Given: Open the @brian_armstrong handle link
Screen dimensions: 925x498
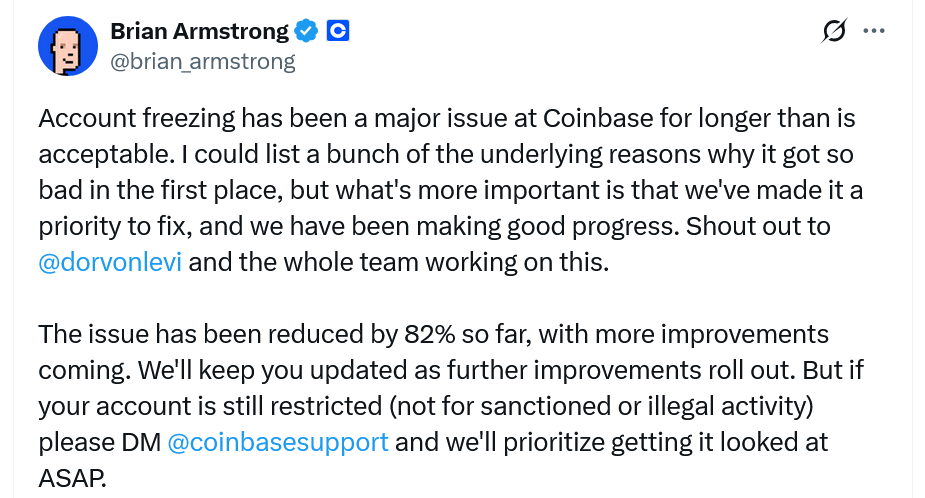Looking at the screenshot, I should click(202, 61).
